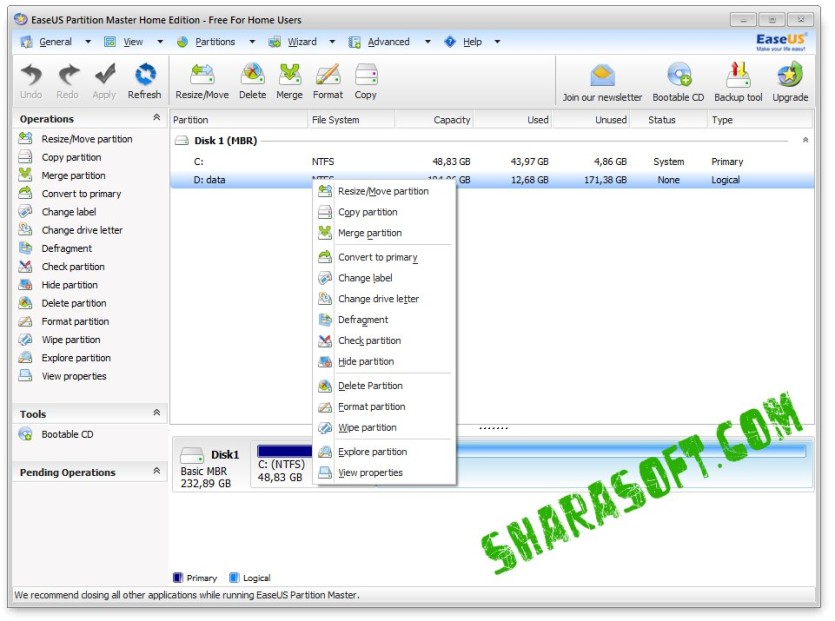Click Resize/Move partition link in Operations
835x621 pixels.
pos(87,139)
